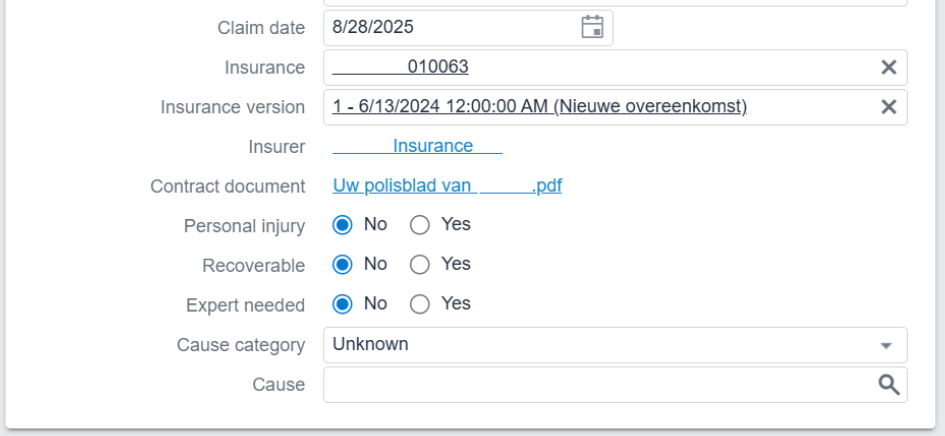Select No for Expert needed
The width and height of the screenshot is (945, 436).
(343, 304)
